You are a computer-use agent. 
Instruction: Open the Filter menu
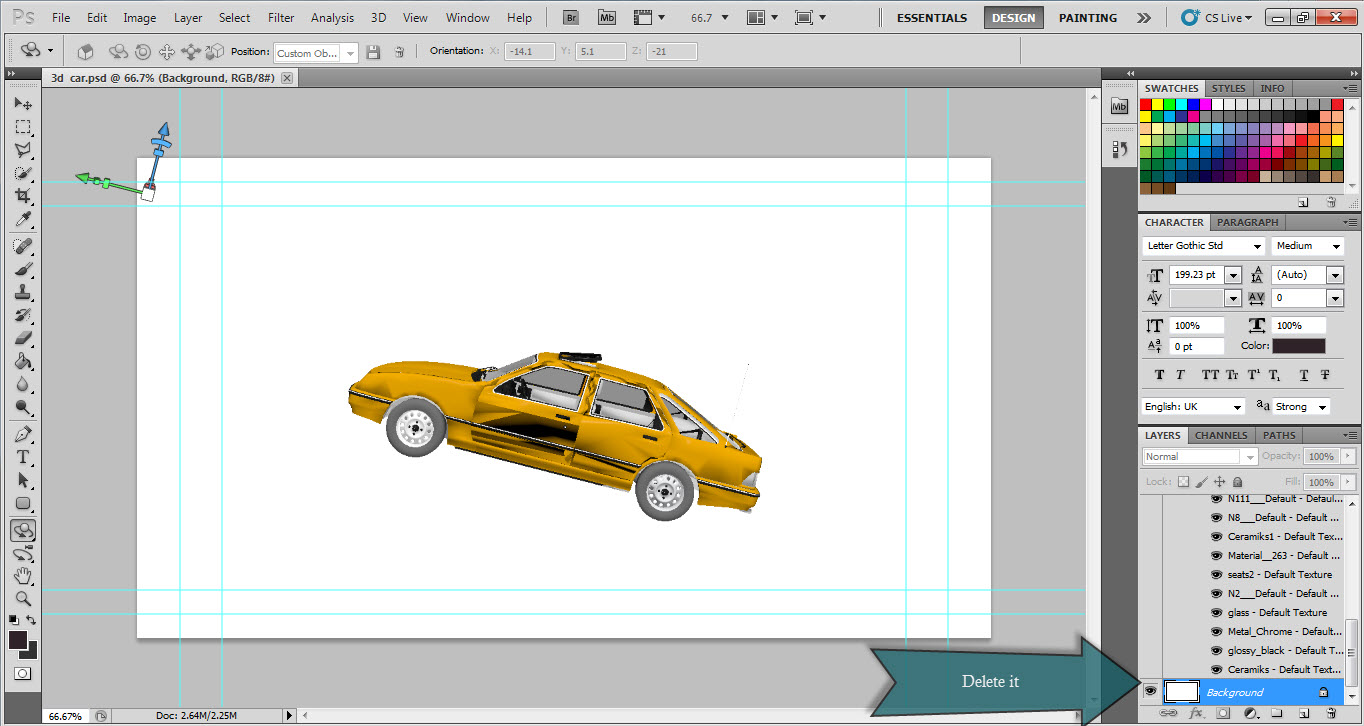(281, 18)
